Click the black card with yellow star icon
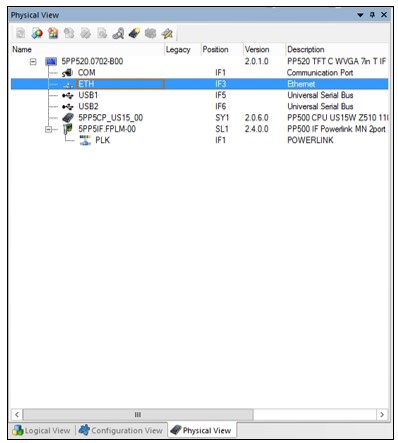The height and width of the screenshot is (443, 398). (x=134, y=33)
